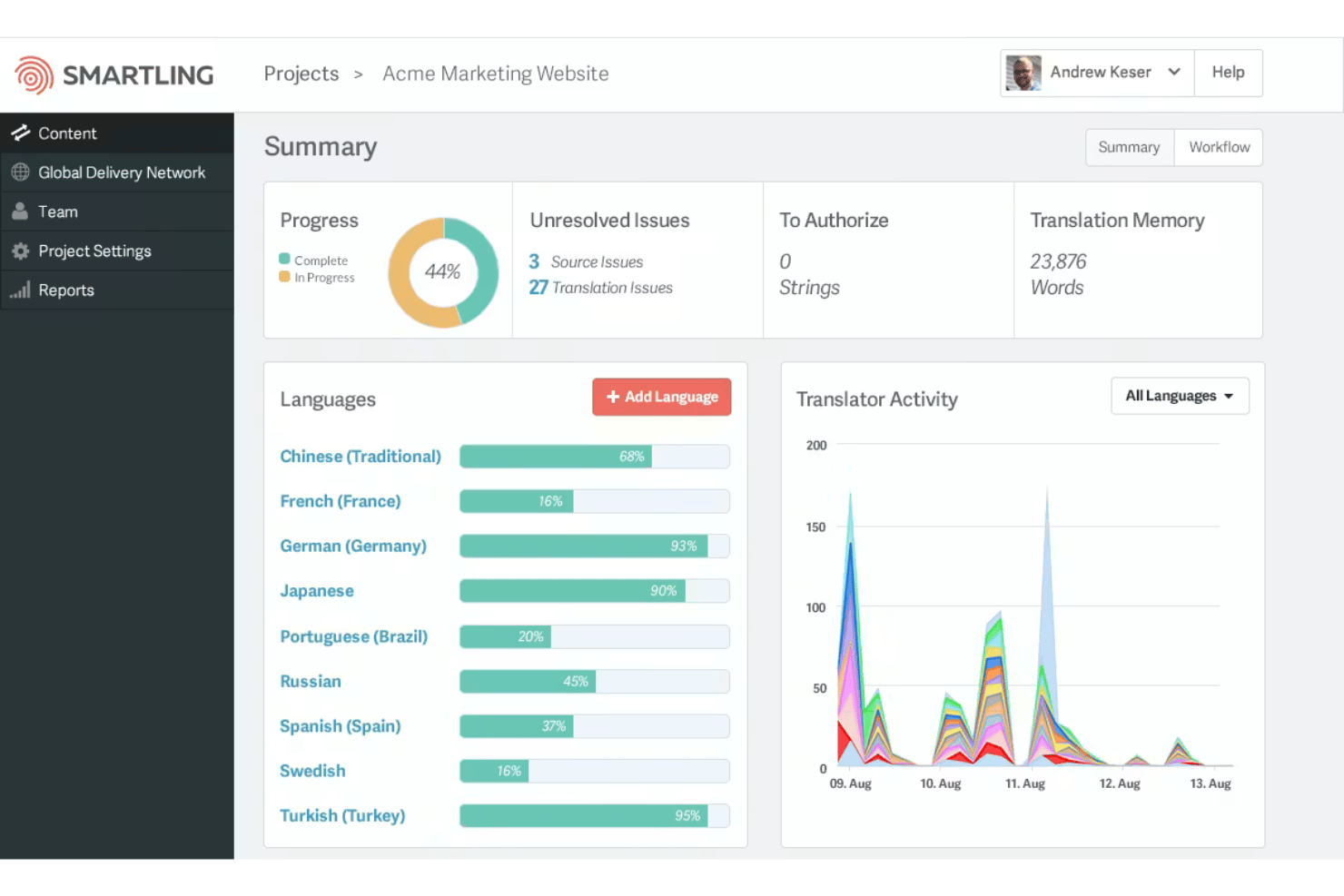Screen dimensions: 1344x896
Task: Click the 10. Aug date label on chart
Action: click(x=941, y=783)
